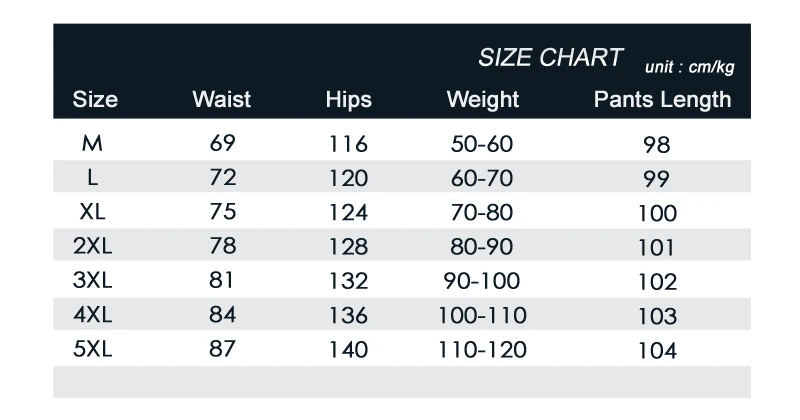
Task: Select the M size row label
Action: pos(92,143)
